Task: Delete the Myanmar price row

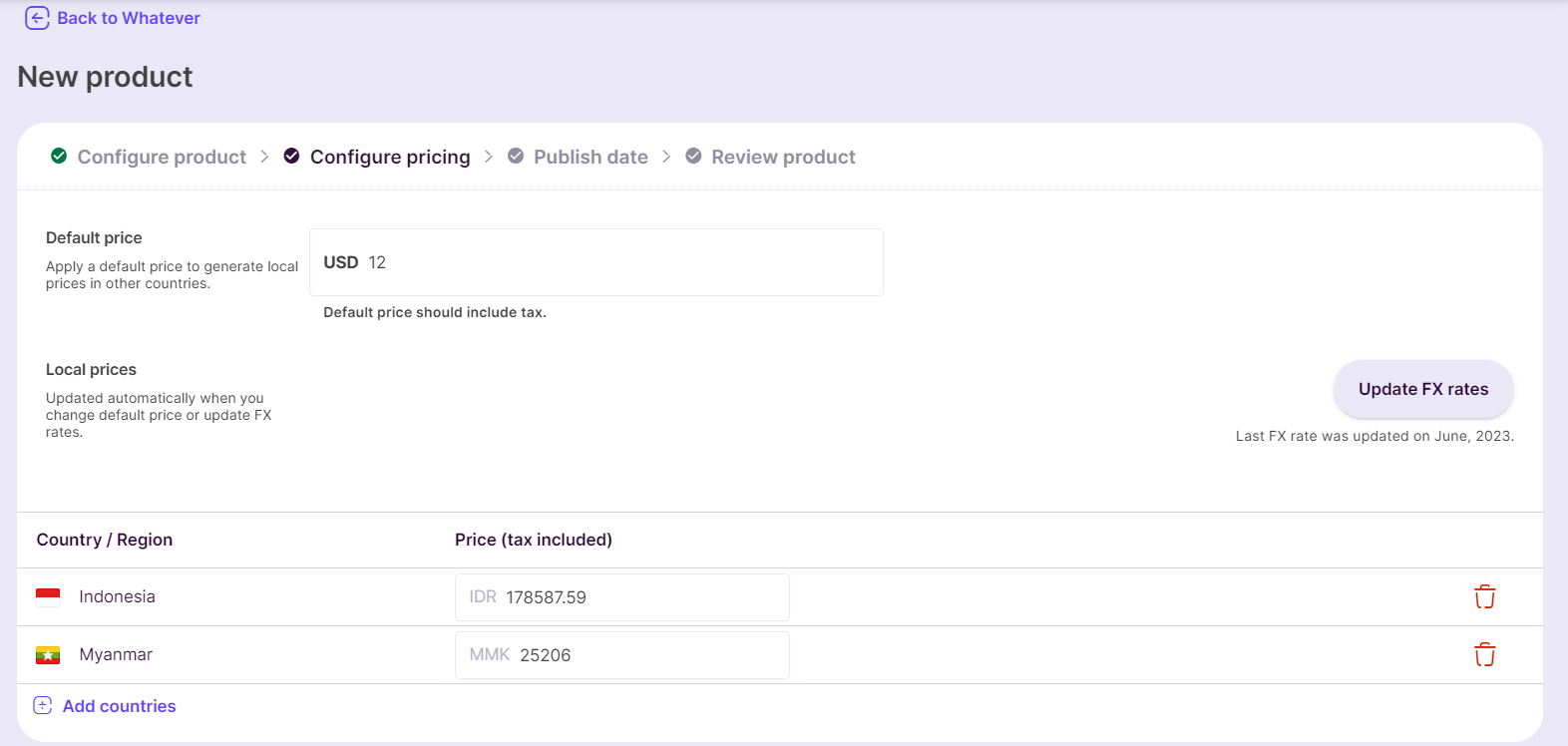Action: tap(1485, 654)
